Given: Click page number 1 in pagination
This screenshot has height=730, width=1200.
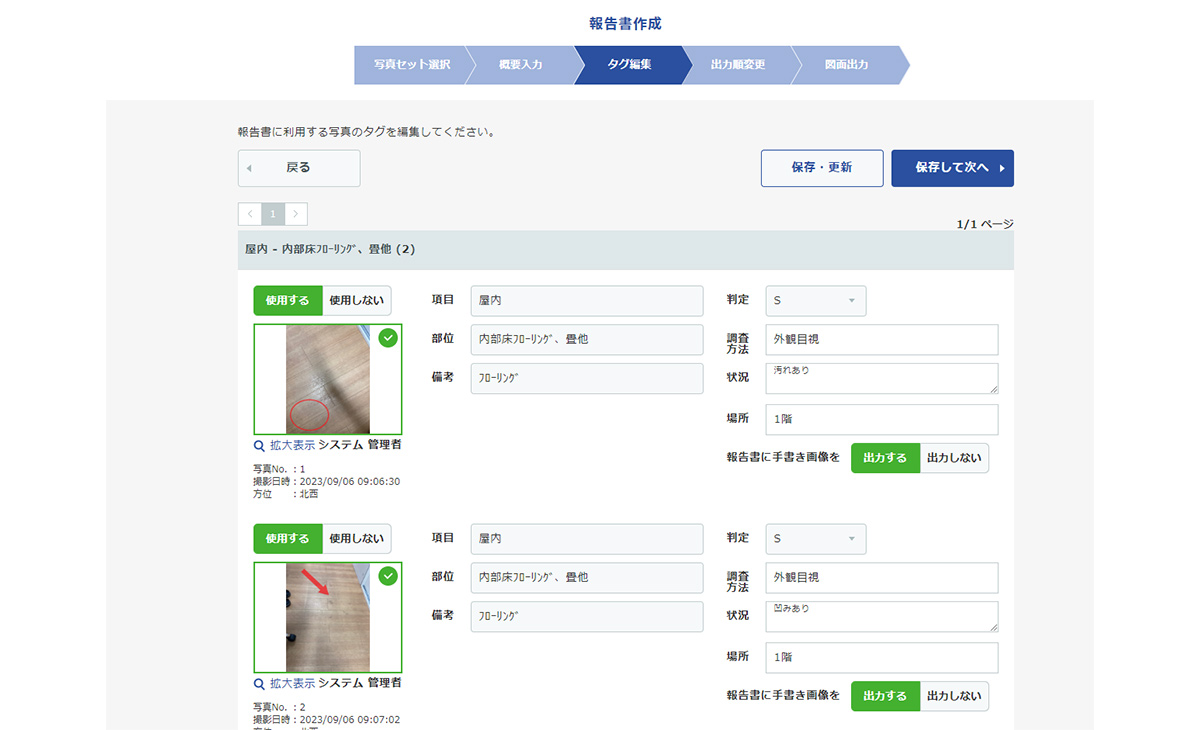Looking at the screenshot, I should click(x=273, y=214).
